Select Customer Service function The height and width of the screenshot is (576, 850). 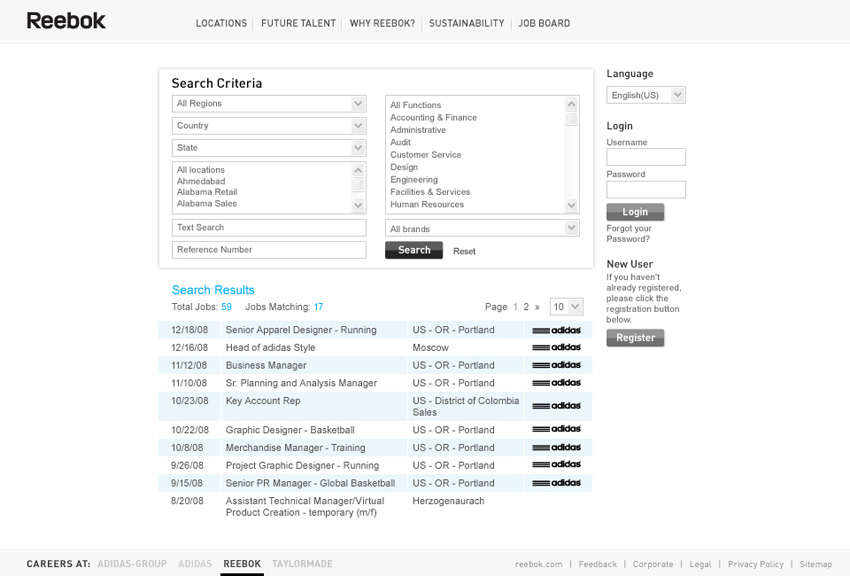point(426,155)
